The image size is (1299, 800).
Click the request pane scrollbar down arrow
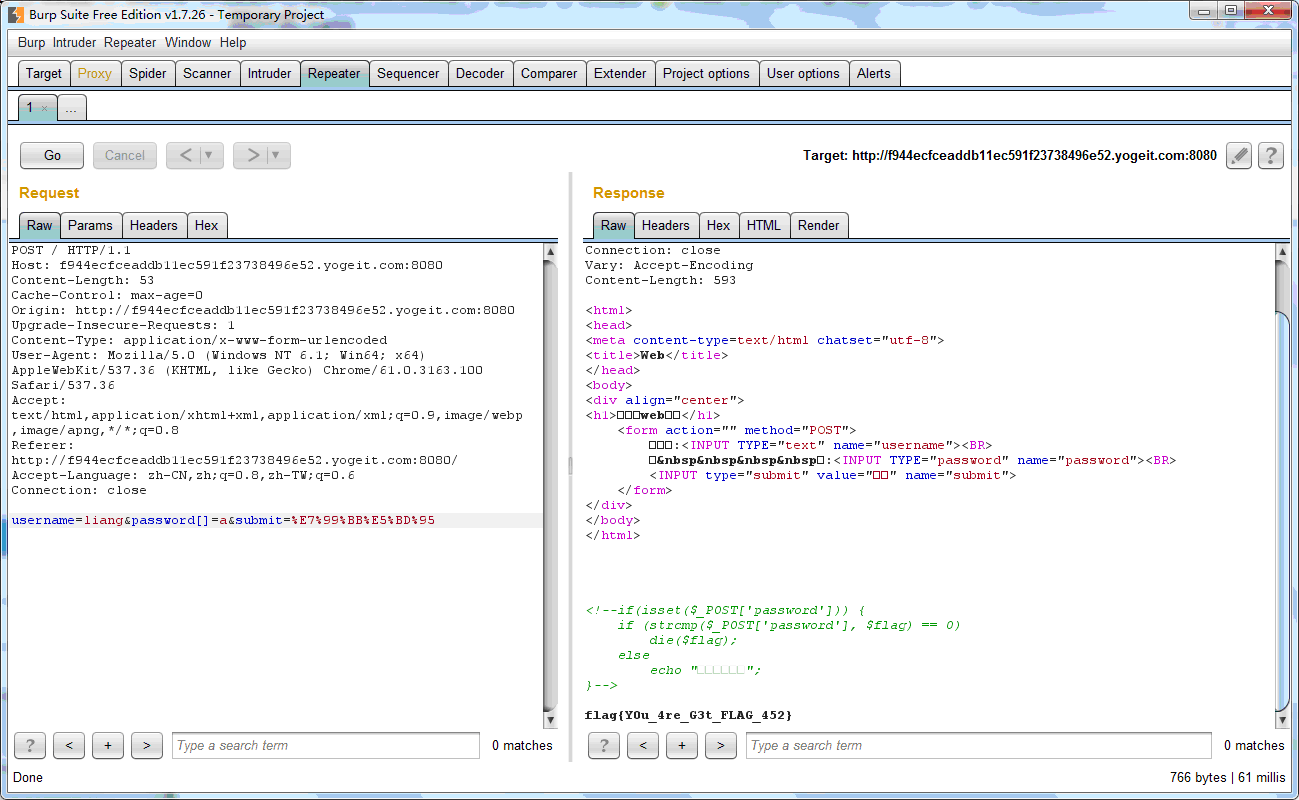(550, 720)
